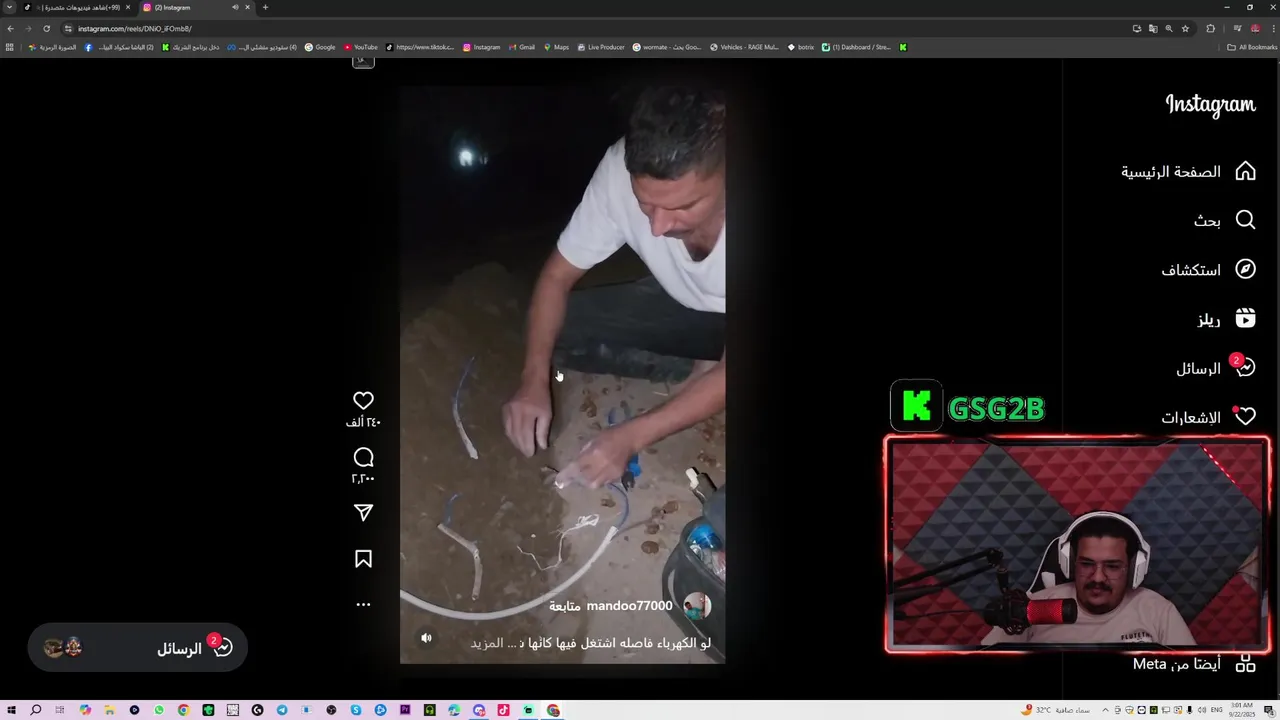Open a new browser tab
The width and height of the screenshot is (1280, 720).
[x=265, y=7]
